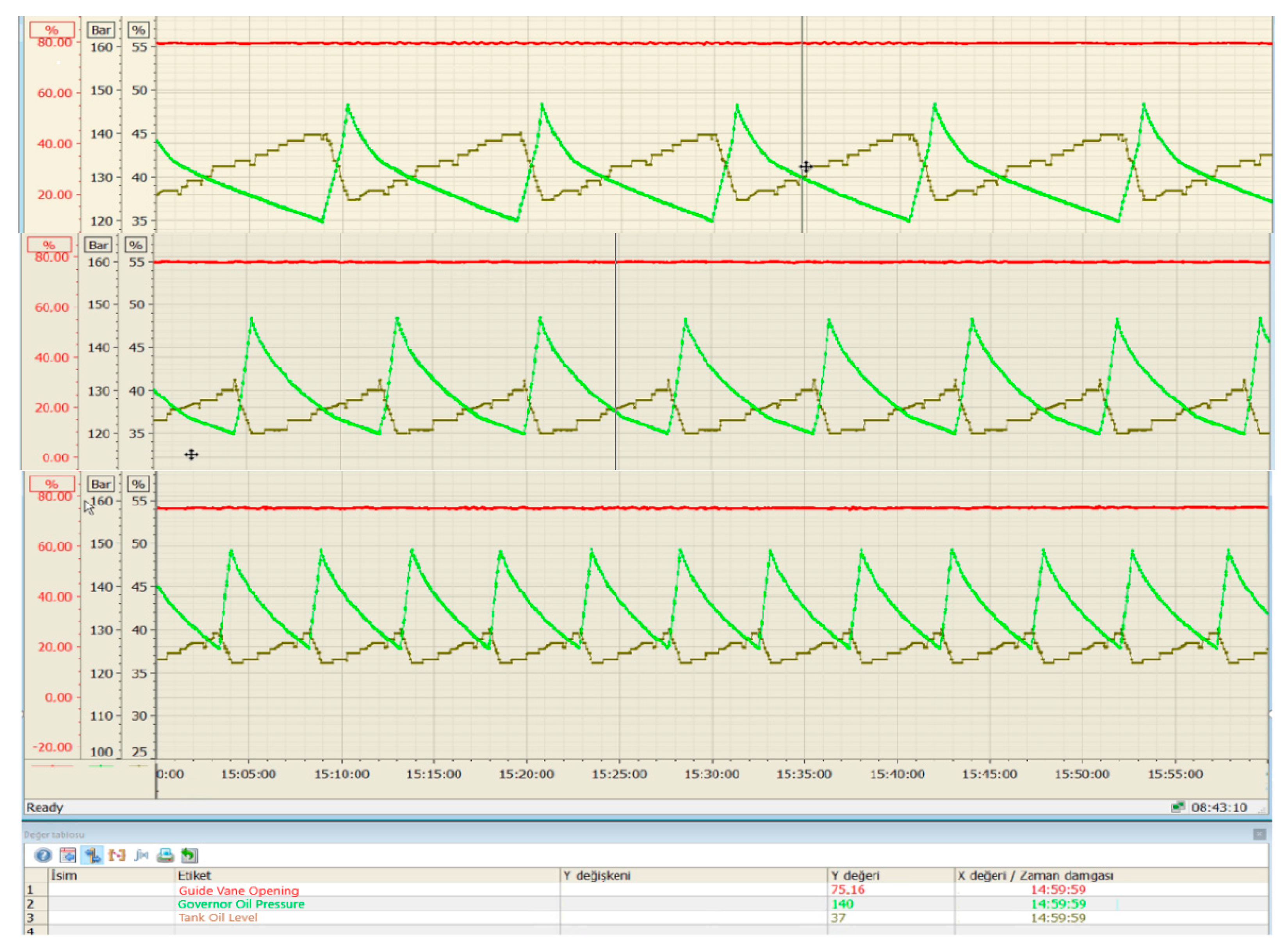The width and height of the screenshot is (1288, 948).
Task: Click the integral statistics icon
Action: coord(141,855)
